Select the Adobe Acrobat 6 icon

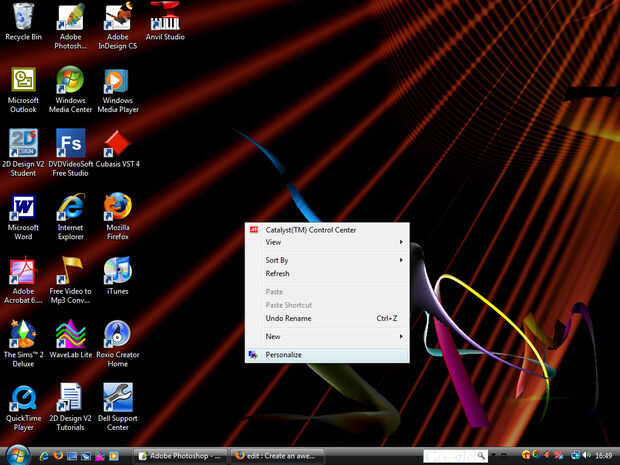tap(23, 281)
